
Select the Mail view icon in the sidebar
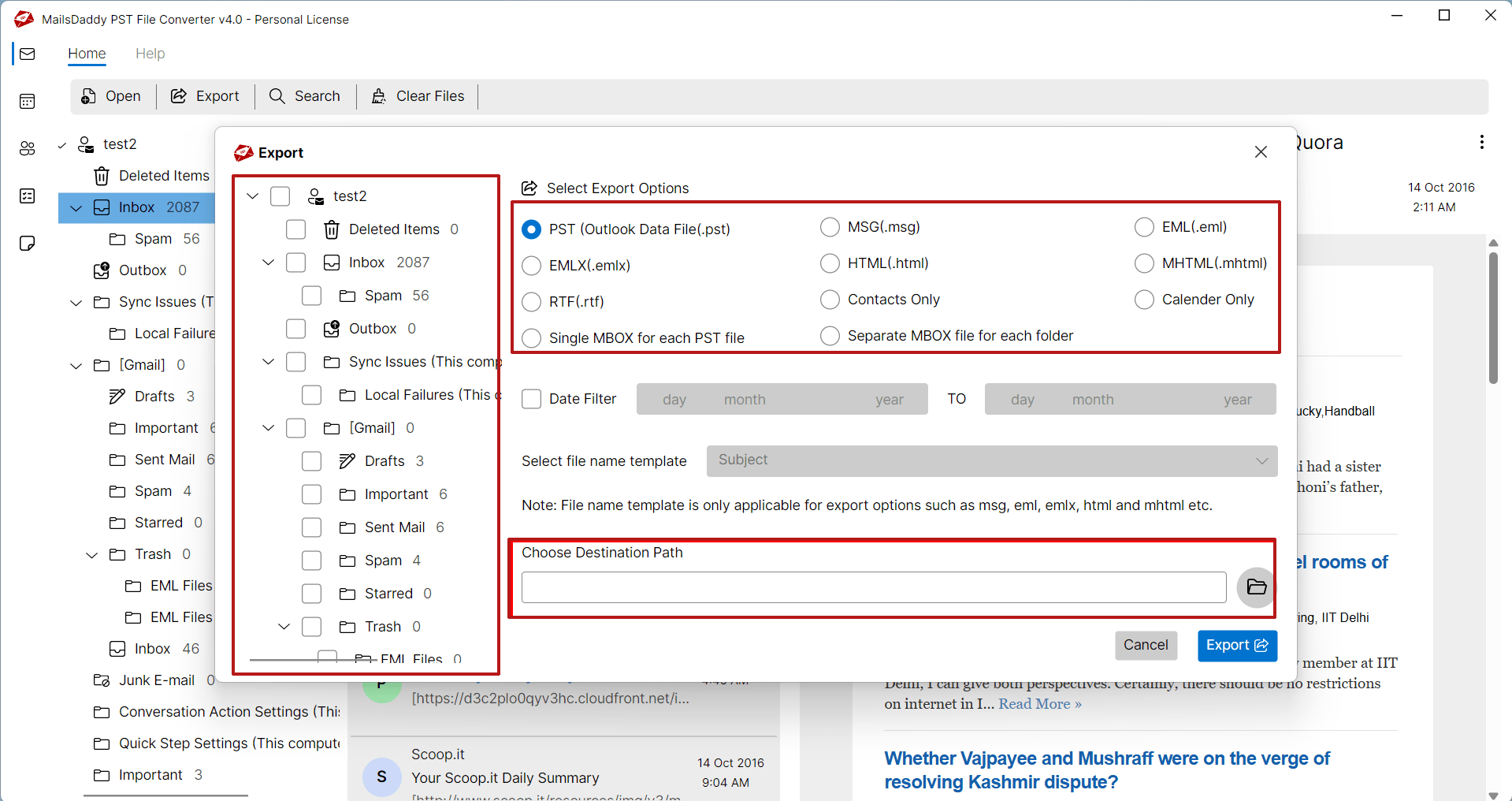click(x=28, y=54)
